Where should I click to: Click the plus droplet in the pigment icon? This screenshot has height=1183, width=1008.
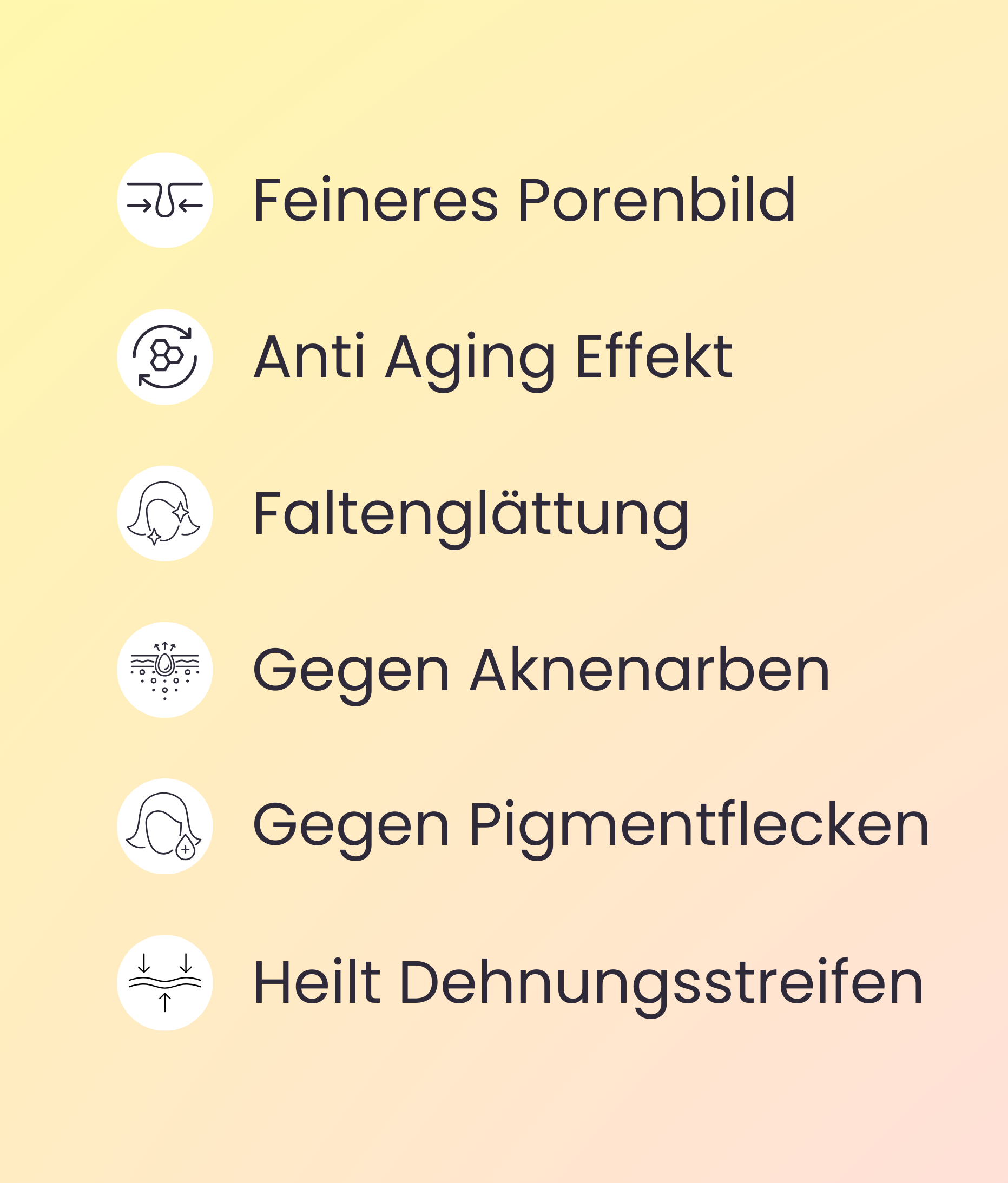pyautogui.click(x=185, y=848)
